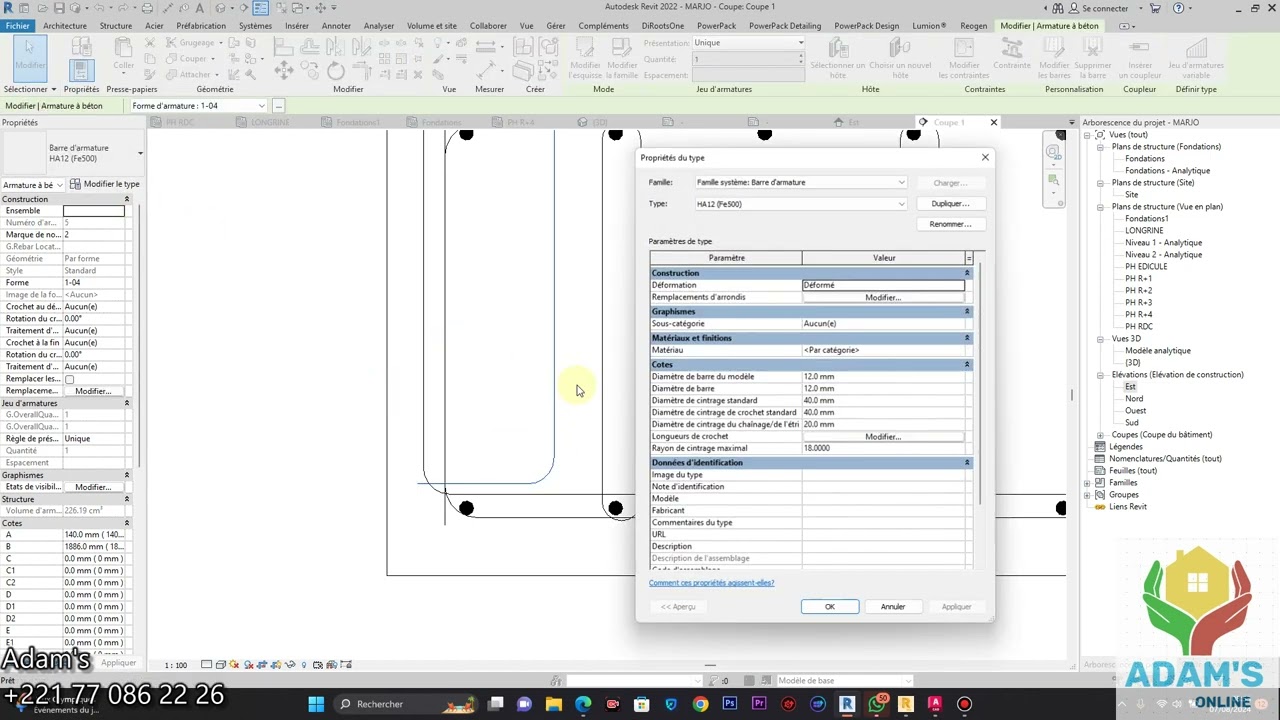This screenshot has height=720, width=1280.
Task: Click the Déformation value field
Action: click(883, 285)
